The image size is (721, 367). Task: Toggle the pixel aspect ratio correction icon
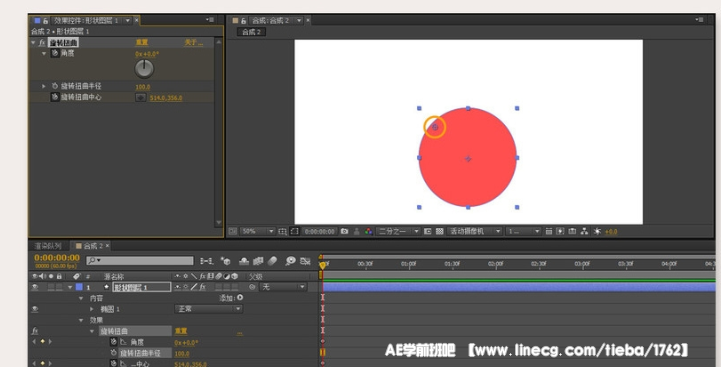(549, 231)
